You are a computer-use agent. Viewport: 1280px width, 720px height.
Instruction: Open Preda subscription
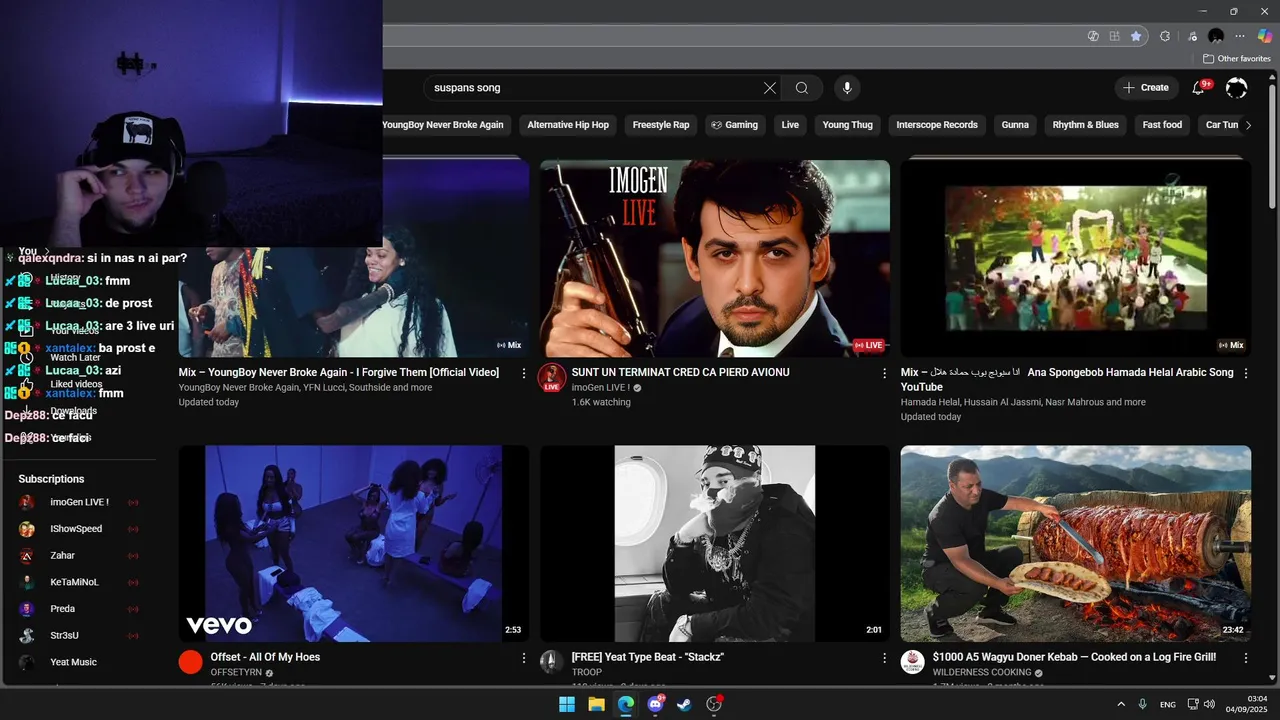pyautogui.click(x=78, y=609)
